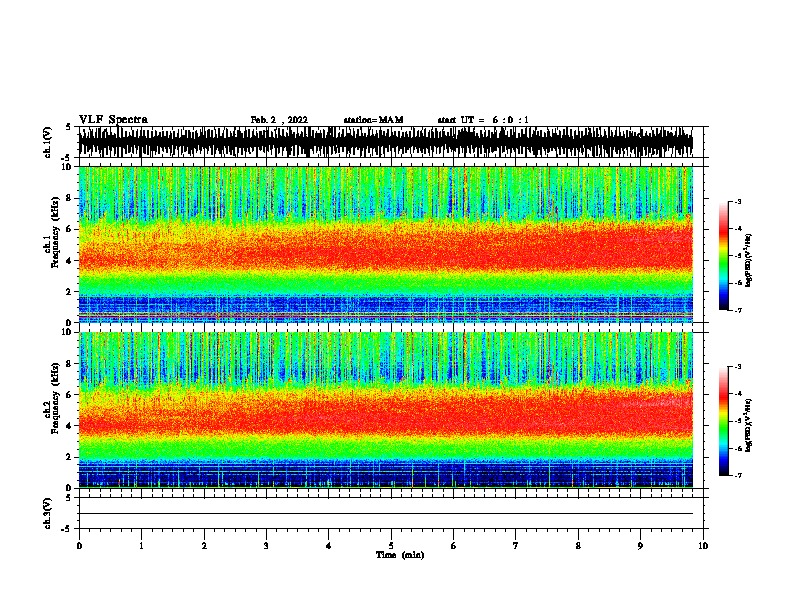The height and width of the screenshot is (612, 792).
Task: Click the ch.2 dark blue band below 2 kHz
Action: coord(385,474)
